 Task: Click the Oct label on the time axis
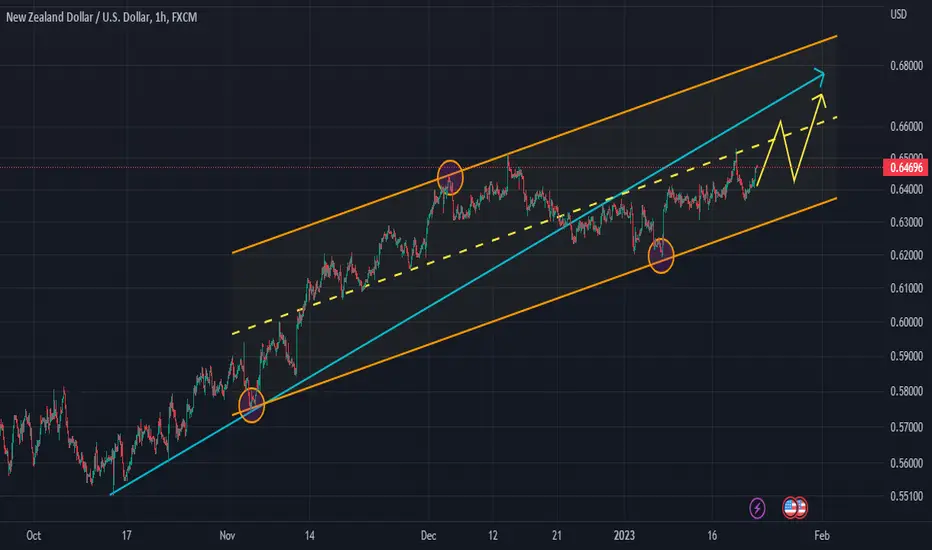pos(34,535)
